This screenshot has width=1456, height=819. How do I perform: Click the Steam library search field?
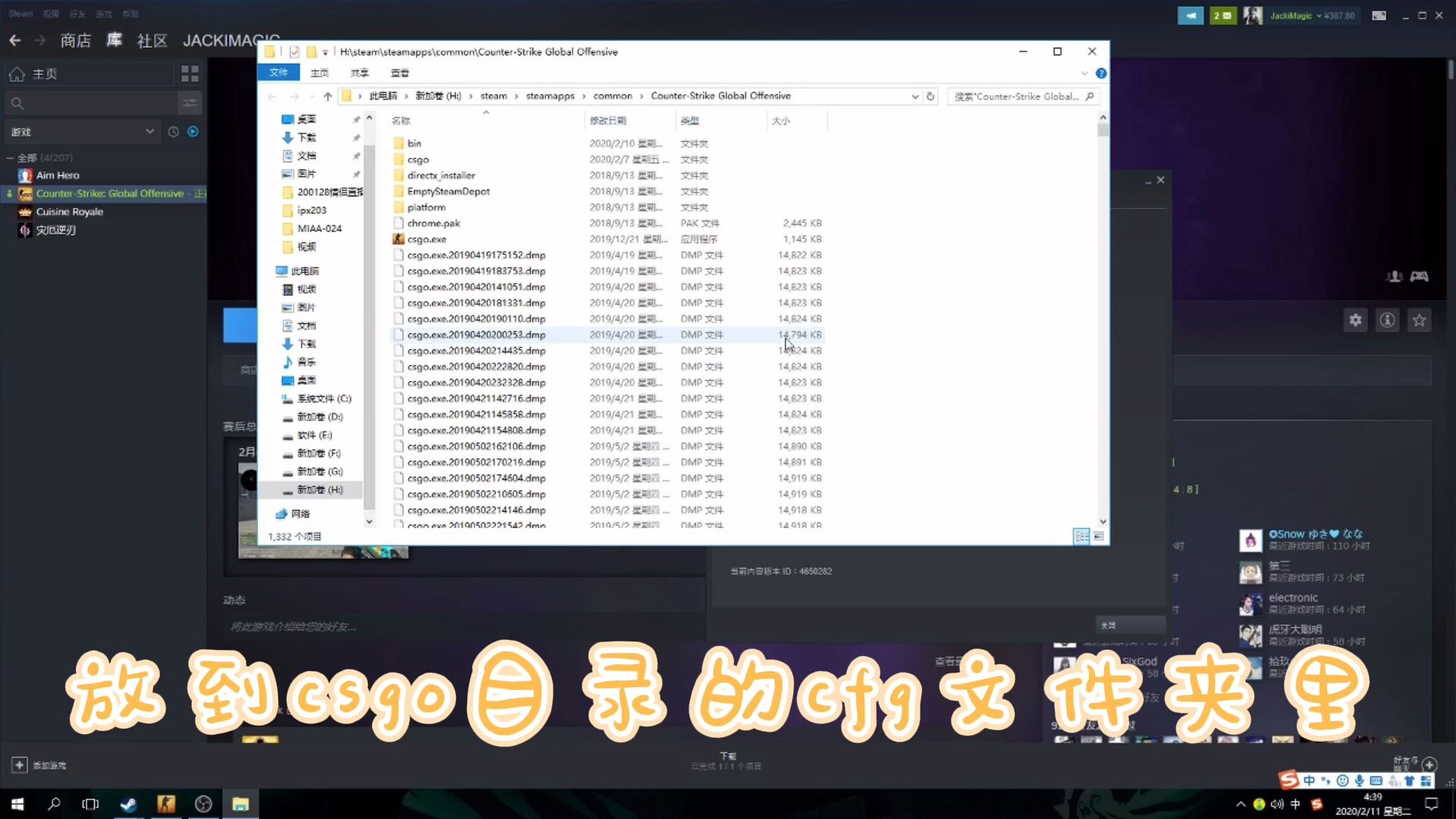point(91,102)
